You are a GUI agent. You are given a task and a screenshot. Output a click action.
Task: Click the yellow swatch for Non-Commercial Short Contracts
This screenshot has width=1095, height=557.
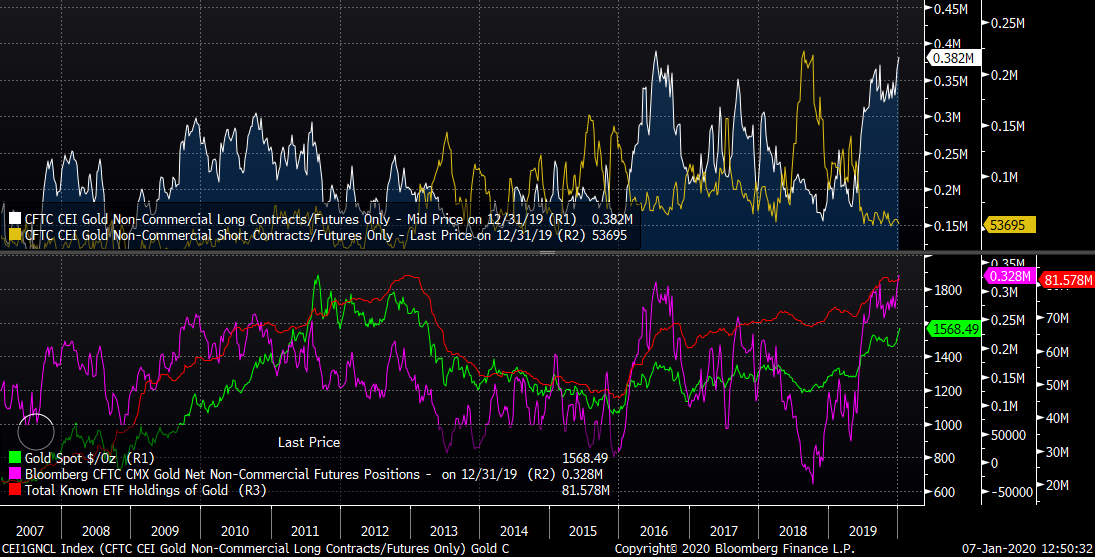[15, 236]
